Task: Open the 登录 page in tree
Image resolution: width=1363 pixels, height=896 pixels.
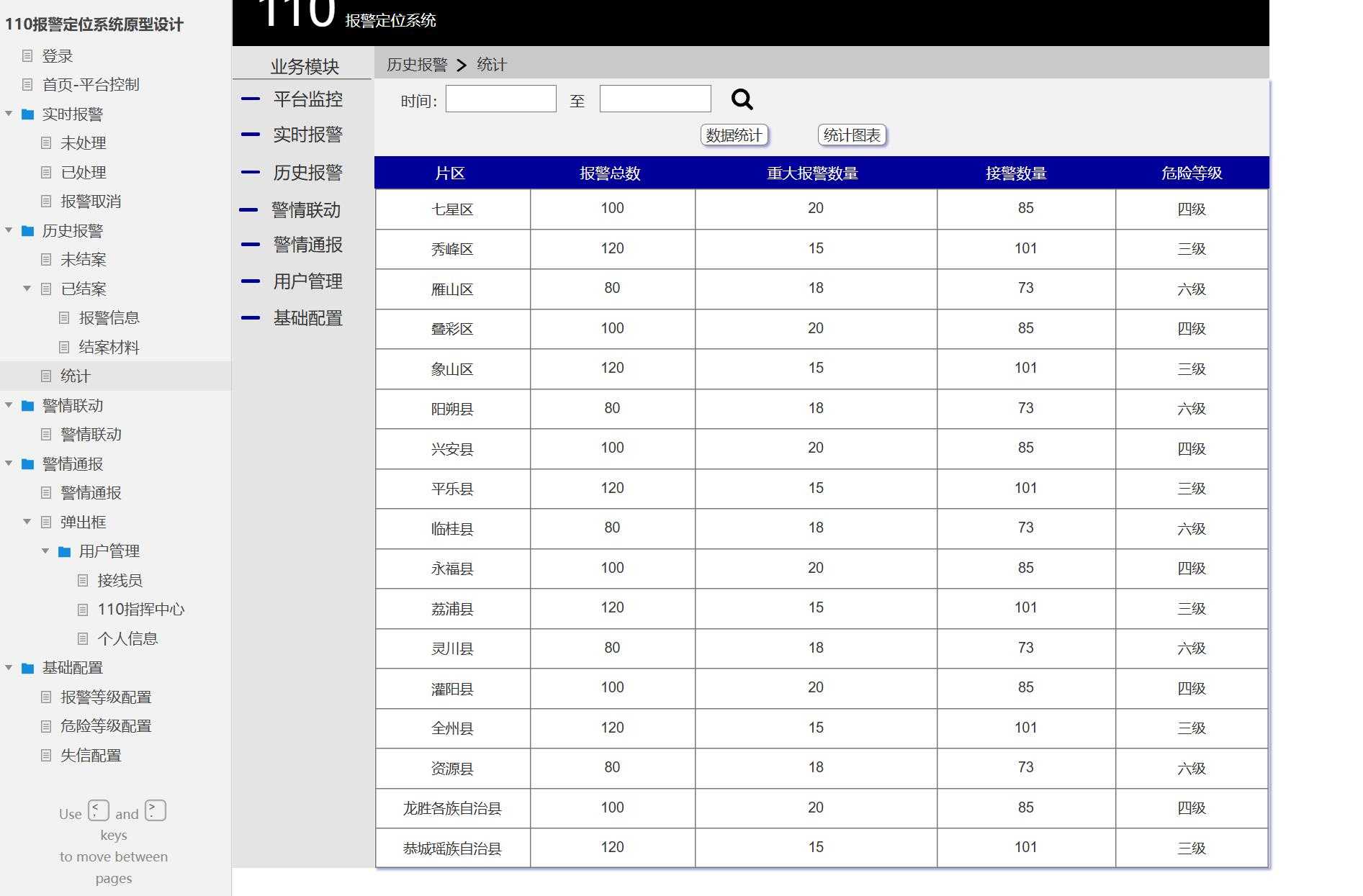Action: [58, 56]
